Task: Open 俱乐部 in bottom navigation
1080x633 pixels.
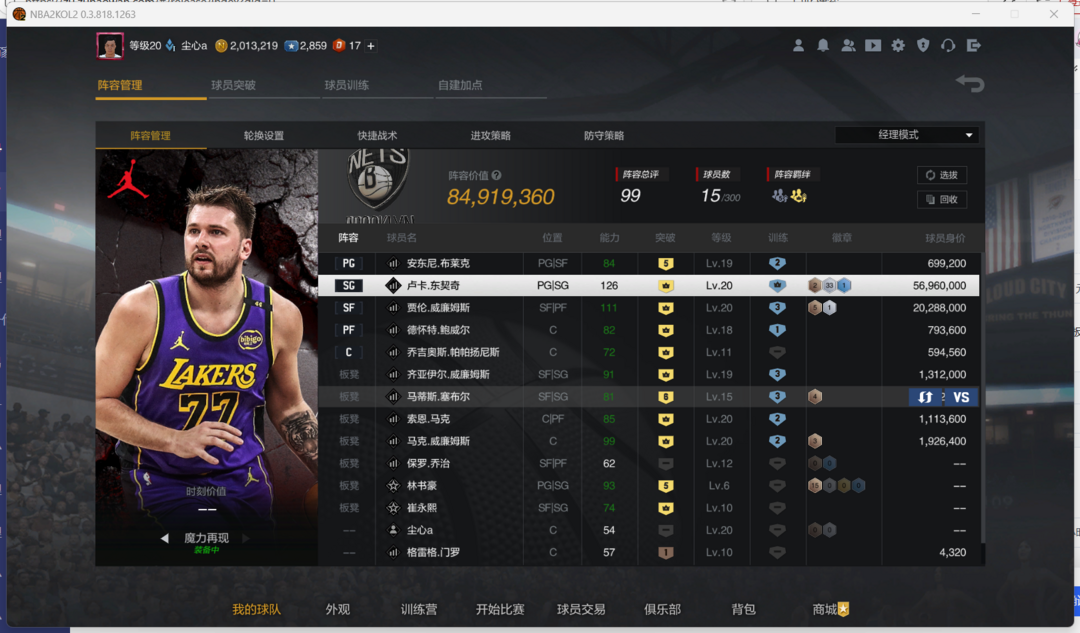Action: pyautogui.click(x=662, y=609)
